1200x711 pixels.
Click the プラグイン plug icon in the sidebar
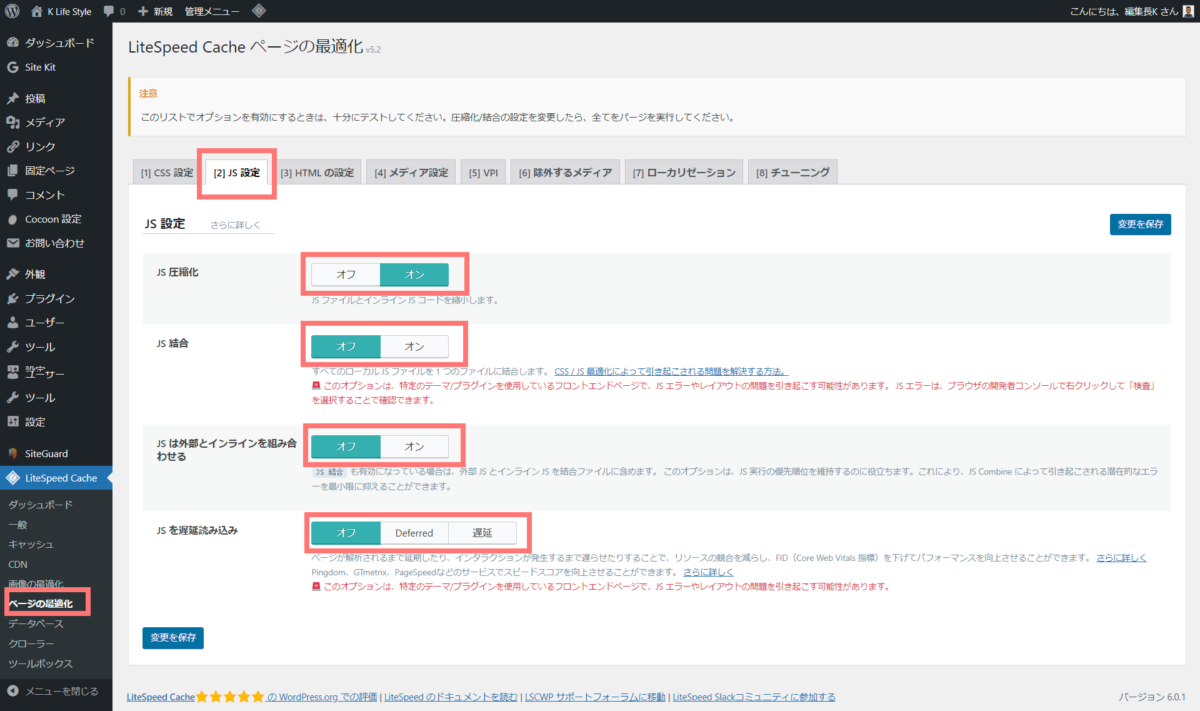[x=12, y=300]
